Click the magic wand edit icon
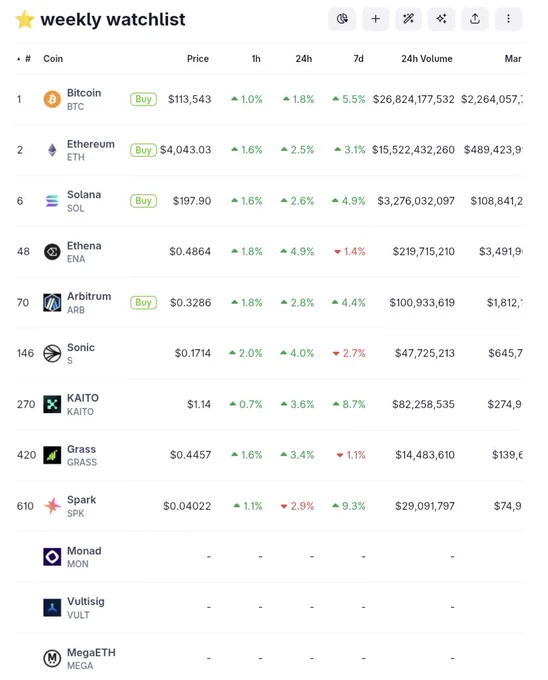The image size is (548, 680). (x=408, y=19)
